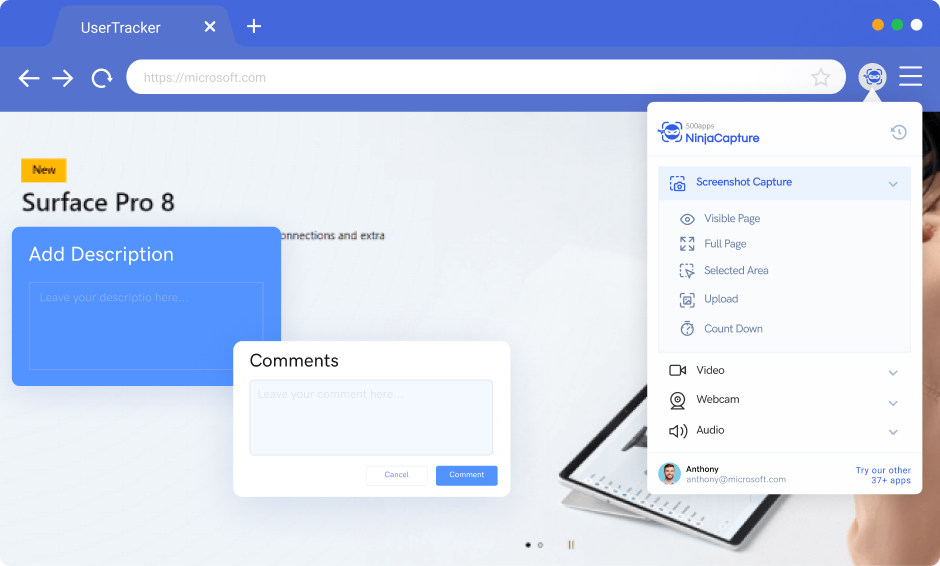Open the 'Try our other 37+ apps' link
This screenshot has height=566, width=940.
883,475
